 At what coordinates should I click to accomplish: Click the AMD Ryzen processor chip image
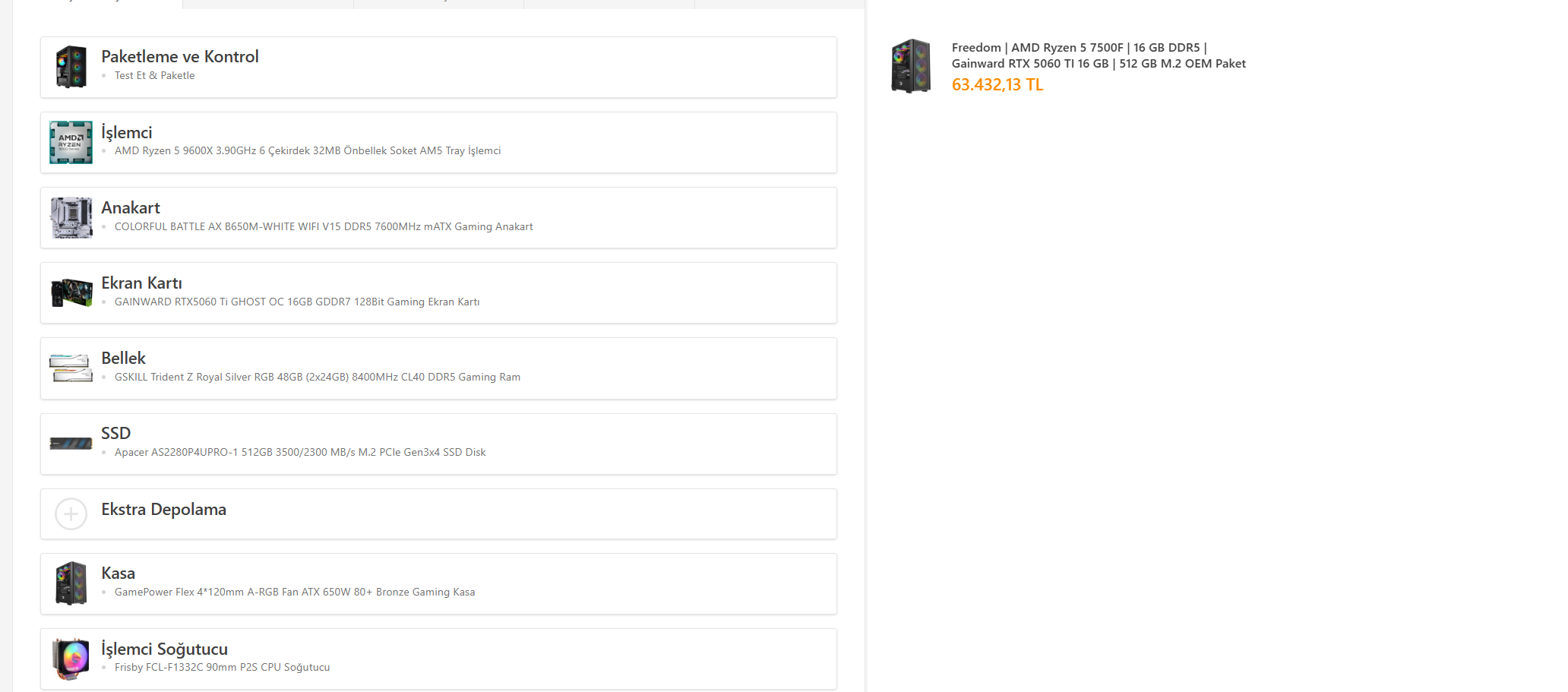point(71,142)
